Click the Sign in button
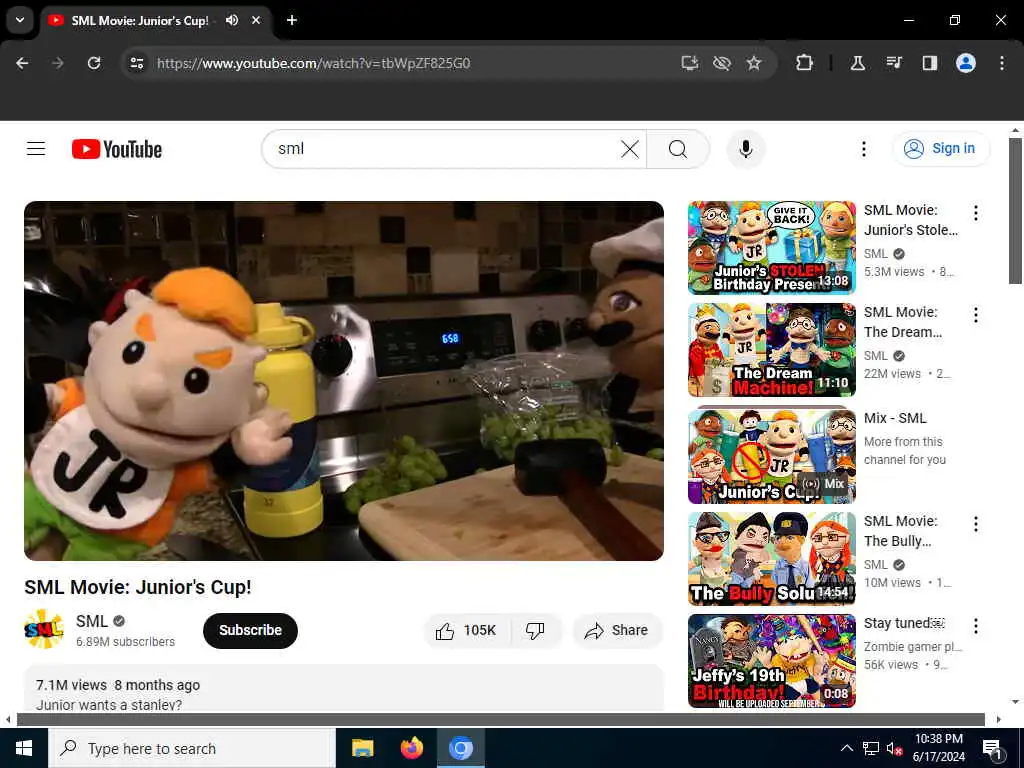 (940, 148)
